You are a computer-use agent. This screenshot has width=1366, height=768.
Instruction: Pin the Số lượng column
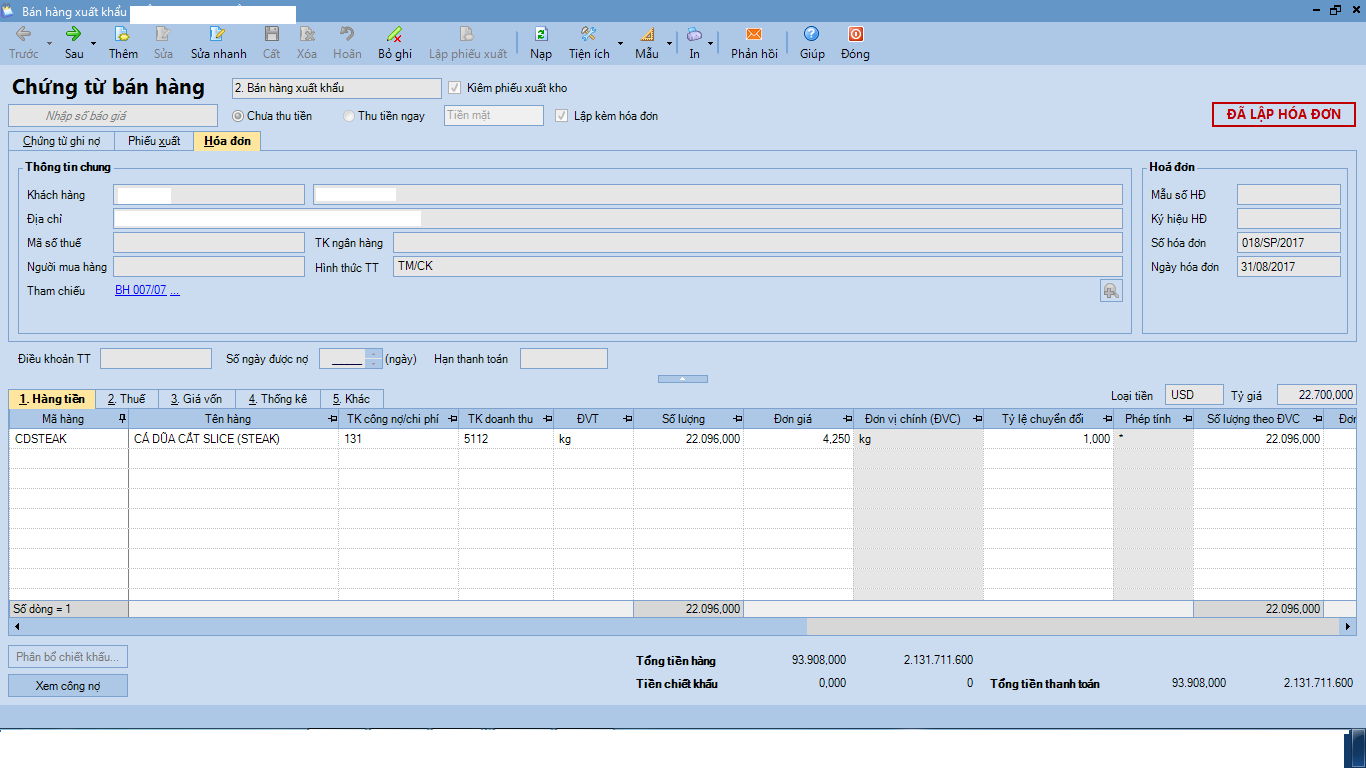(x=736, y=419)
